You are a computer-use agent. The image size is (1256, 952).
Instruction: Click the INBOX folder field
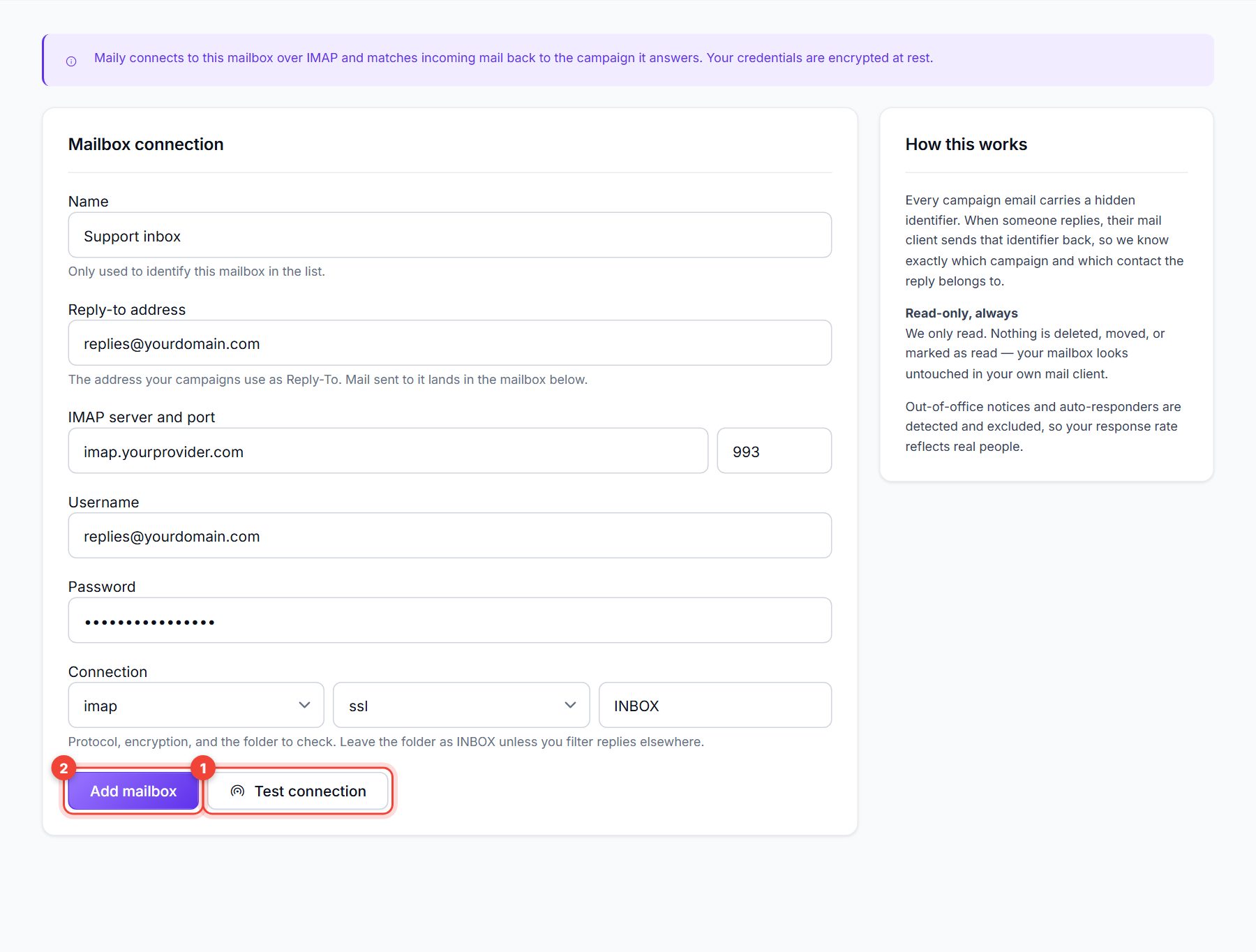pos(715,705)
